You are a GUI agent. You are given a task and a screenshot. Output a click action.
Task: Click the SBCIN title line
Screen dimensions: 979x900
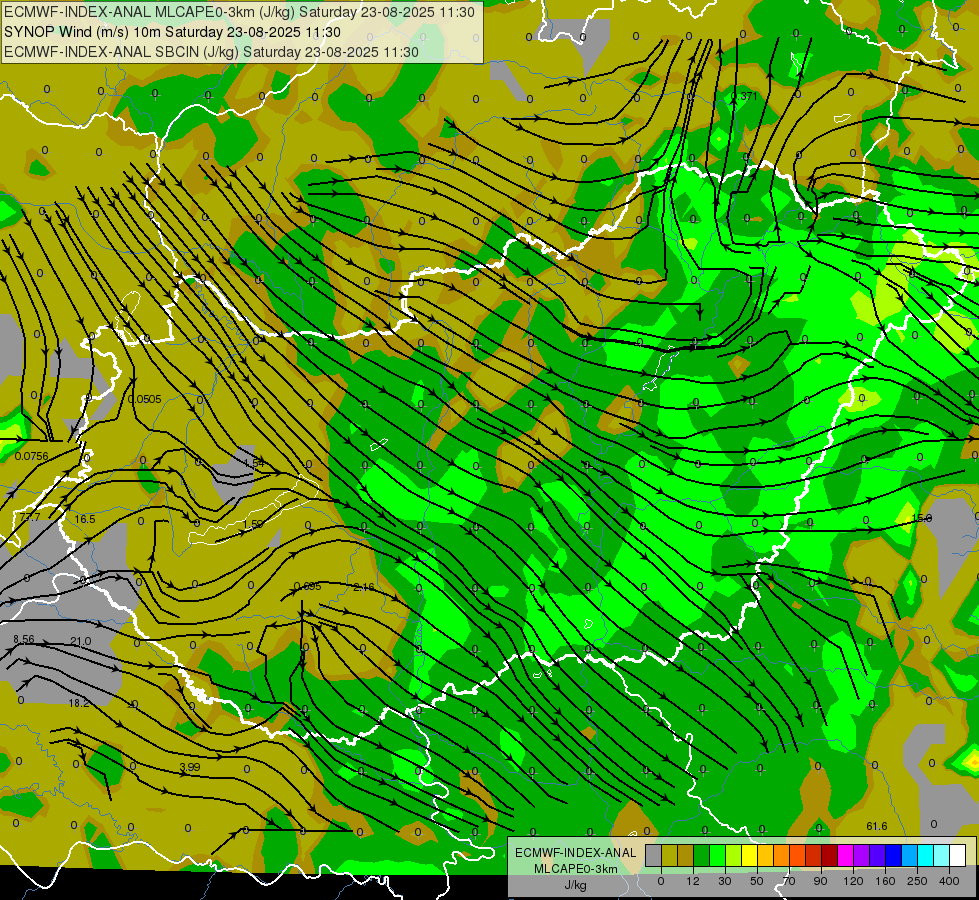click(x=211, y=52)
